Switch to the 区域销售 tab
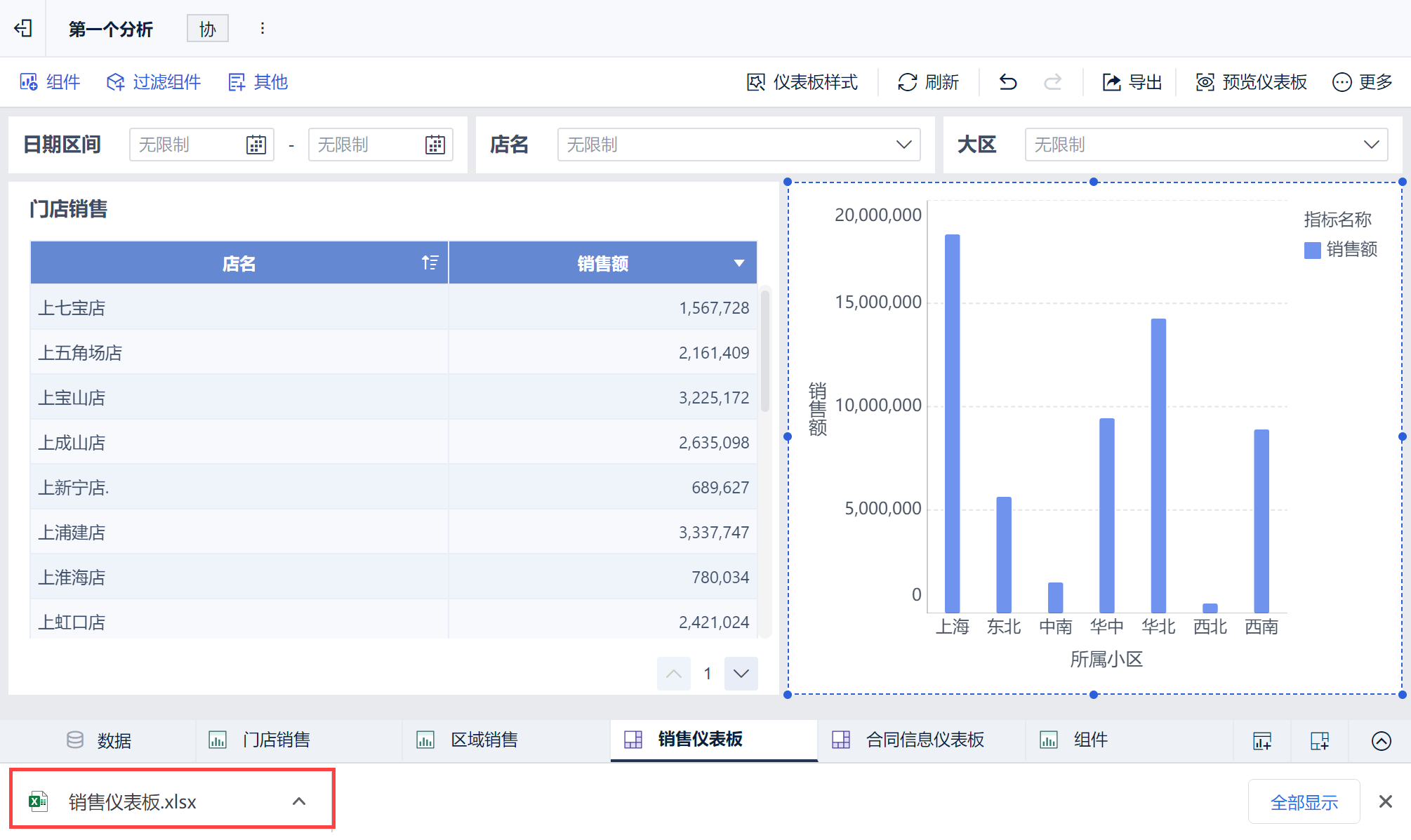The width and height of the screenshot is (1411, 840). 483,740
